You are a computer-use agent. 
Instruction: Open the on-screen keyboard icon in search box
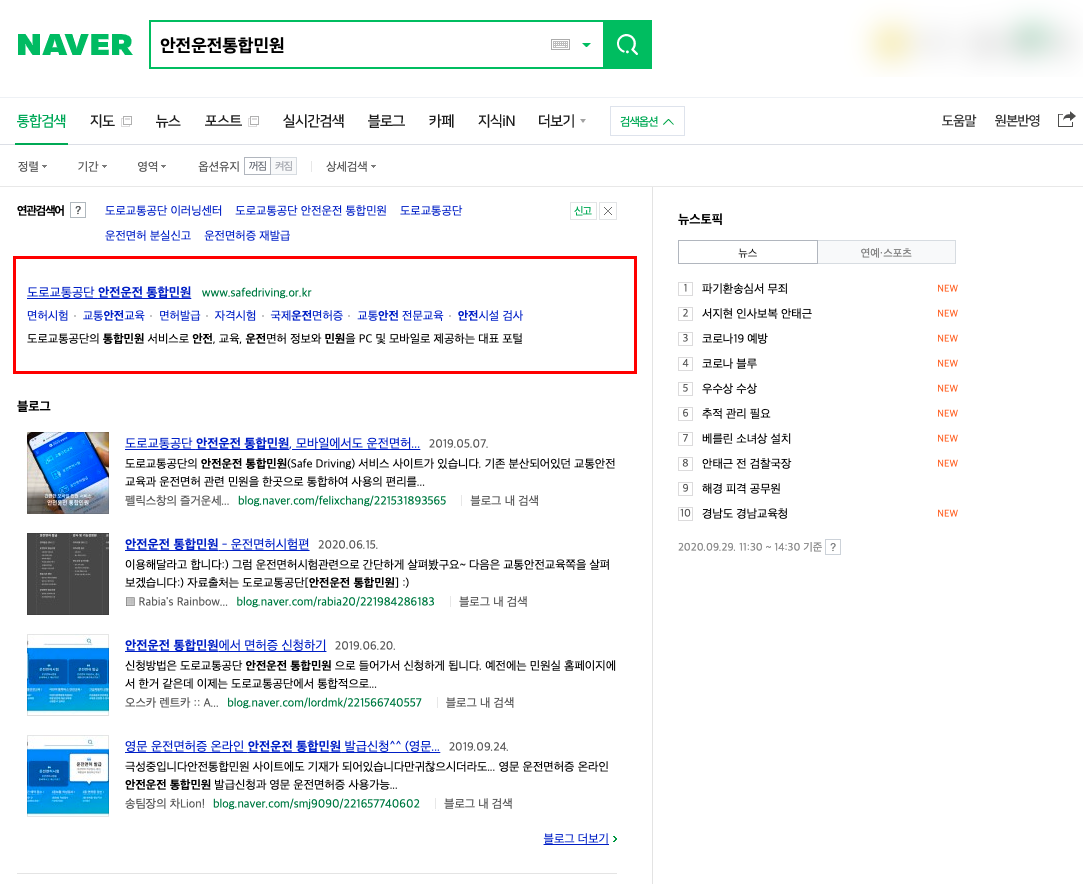tap(560, 45)
